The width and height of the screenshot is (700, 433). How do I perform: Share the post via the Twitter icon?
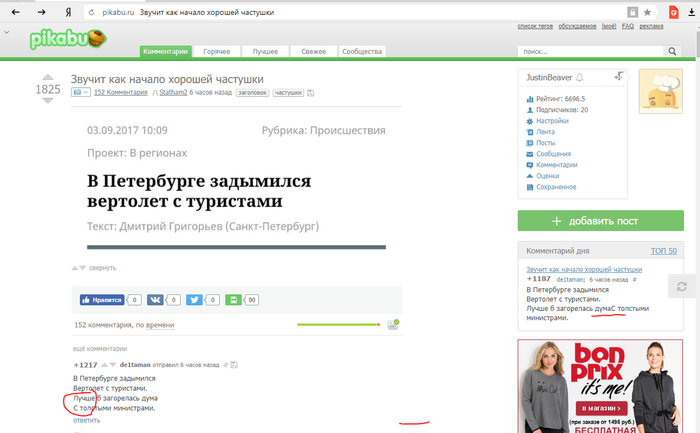click(x=194, y=299)
